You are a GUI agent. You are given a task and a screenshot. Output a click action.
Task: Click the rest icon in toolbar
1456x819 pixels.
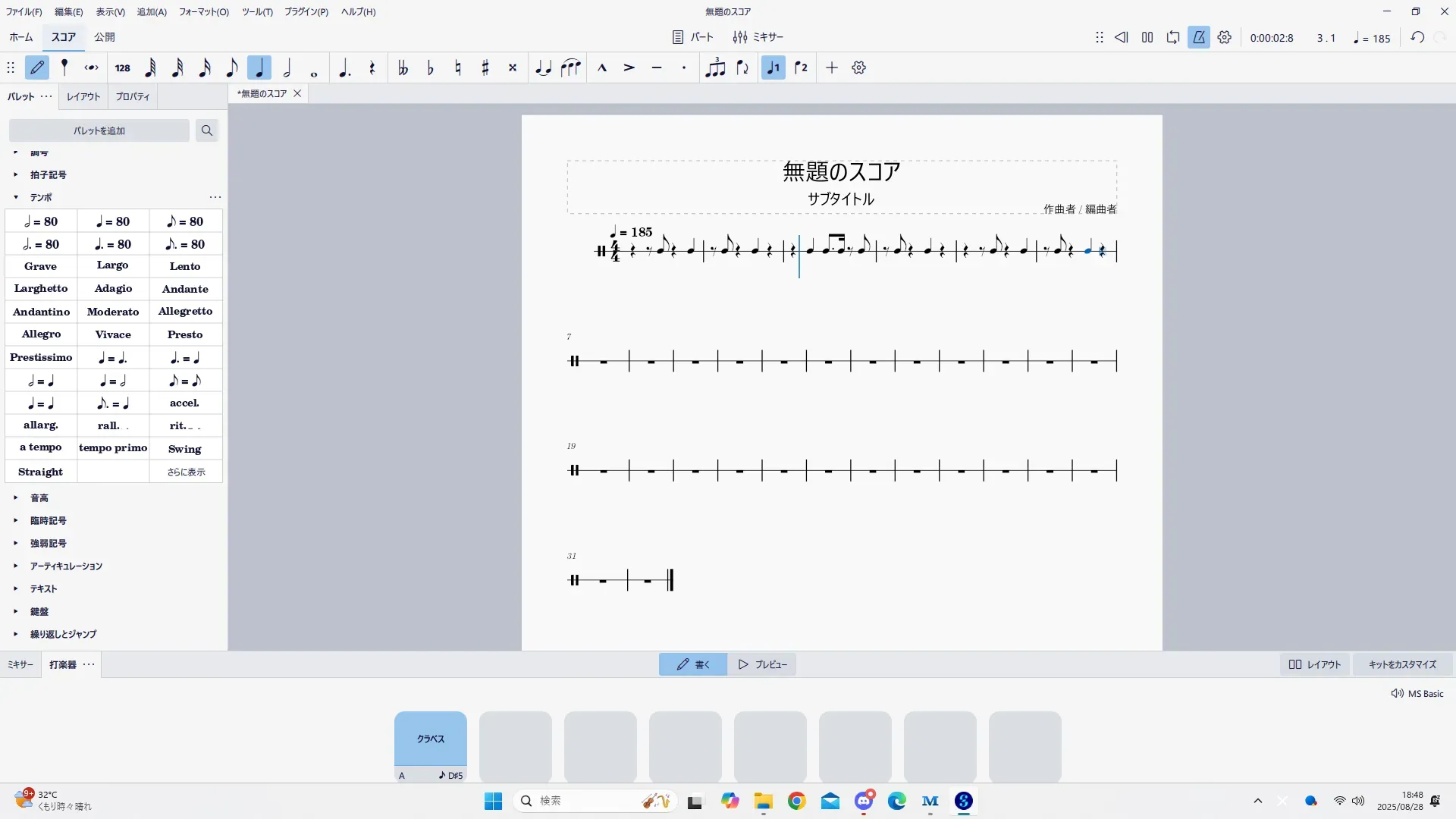(372, 68)
